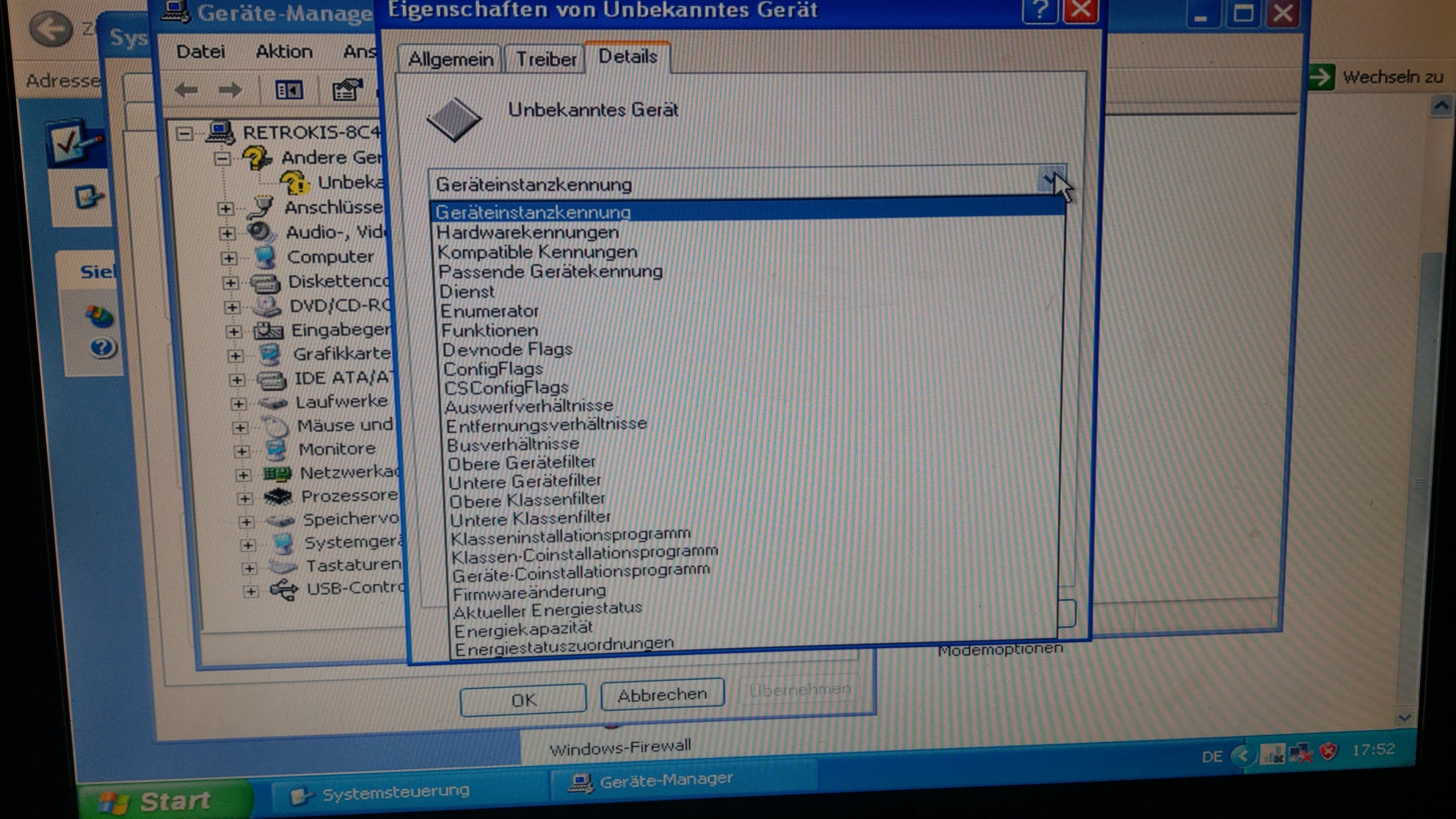
Task: Click the Prozessoren chip icon
Action: [278, 497]
